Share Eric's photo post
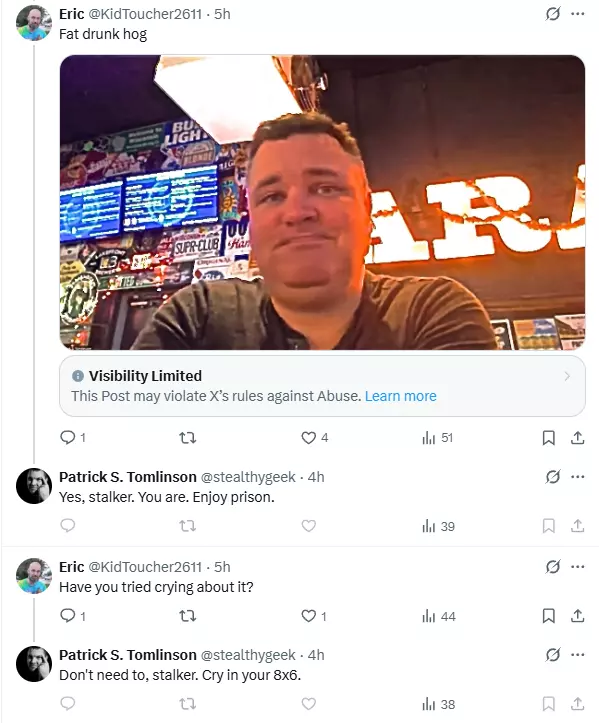Screen dimensions: 599x723 [577, 438]
